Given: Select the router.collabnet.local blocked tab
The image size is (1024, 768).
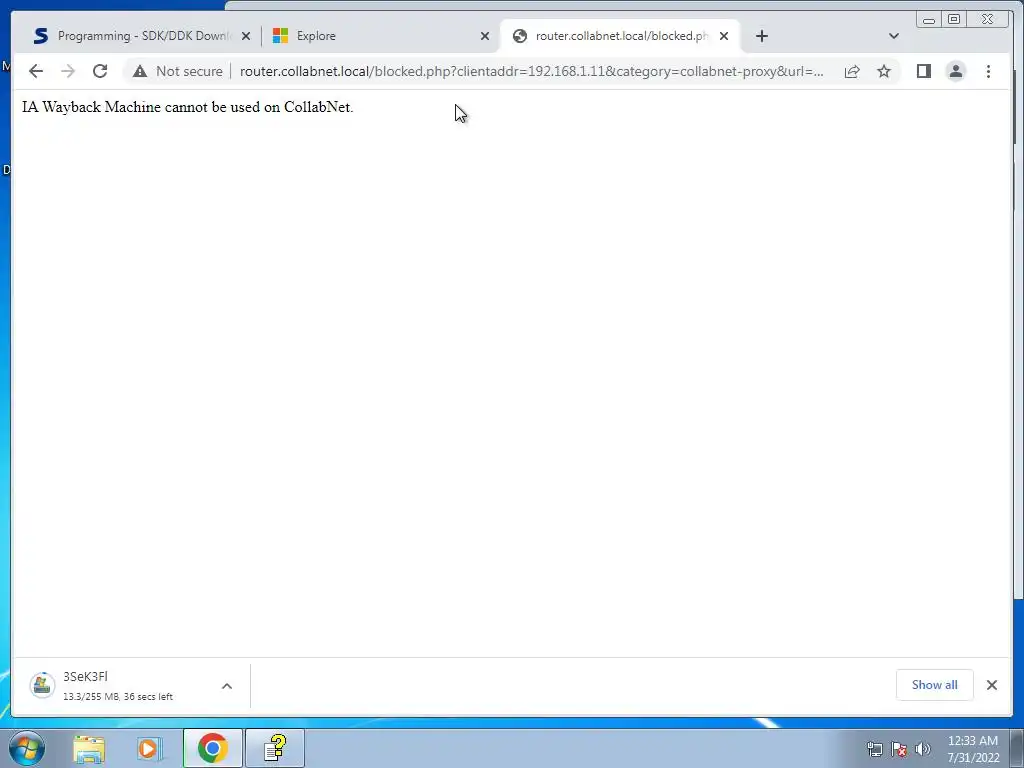Looking at the screenshot, I should point(619,36).
